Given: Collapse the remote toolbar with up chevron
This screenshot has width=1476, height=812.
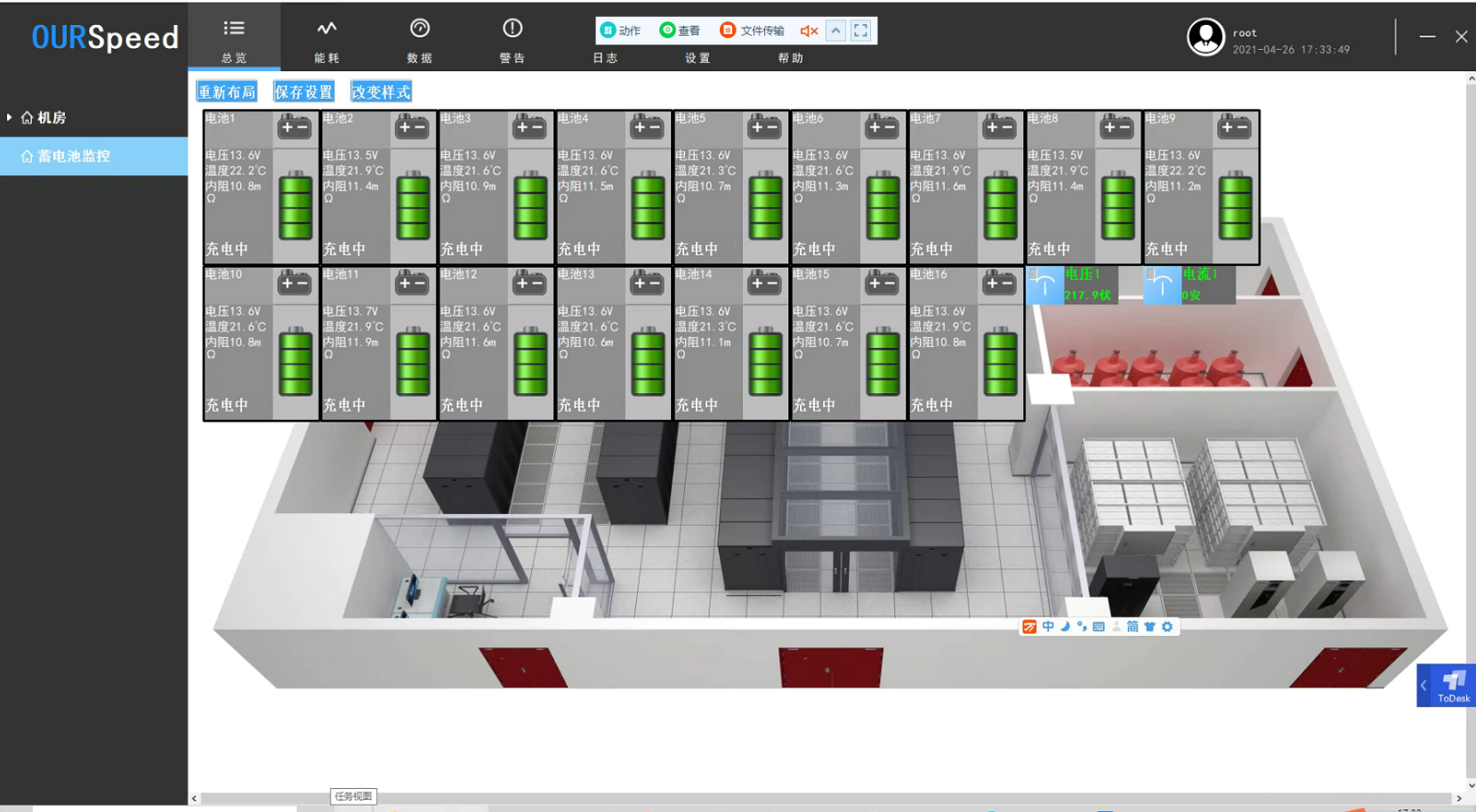Looking at the screenshot, I should [836, 30].
